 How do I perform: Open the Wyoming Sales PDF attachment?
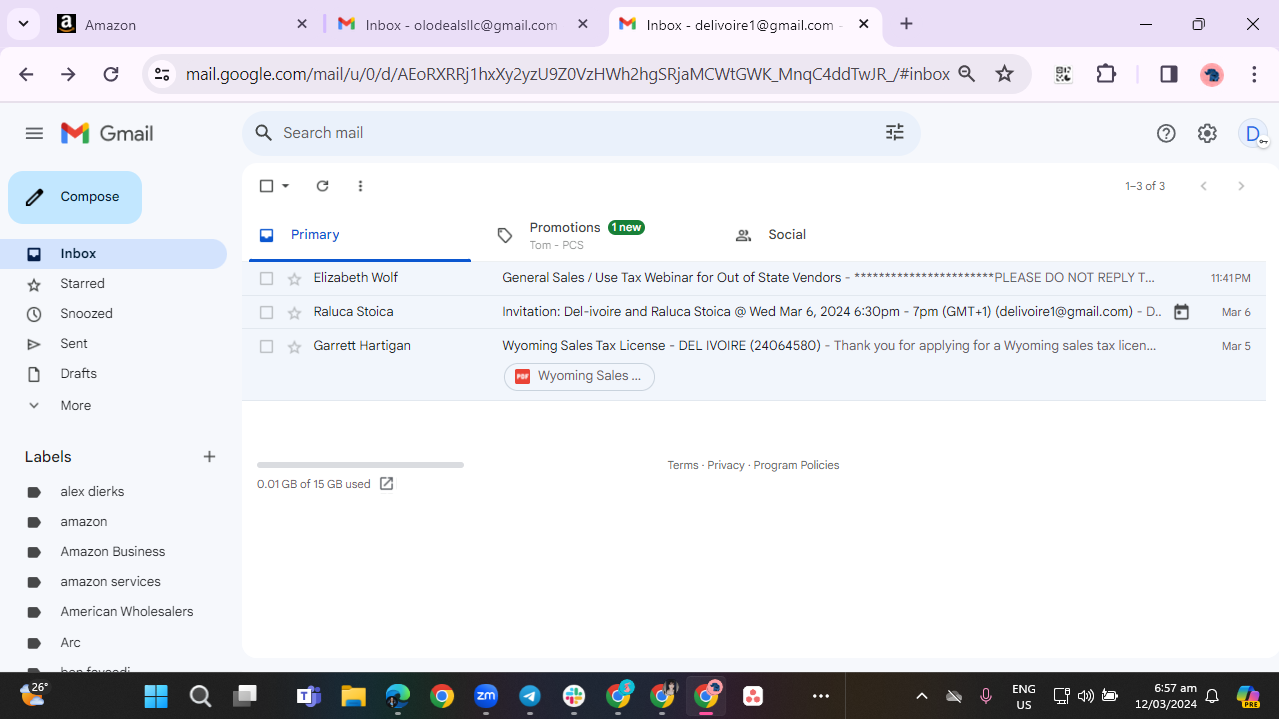tap(579, 376)
